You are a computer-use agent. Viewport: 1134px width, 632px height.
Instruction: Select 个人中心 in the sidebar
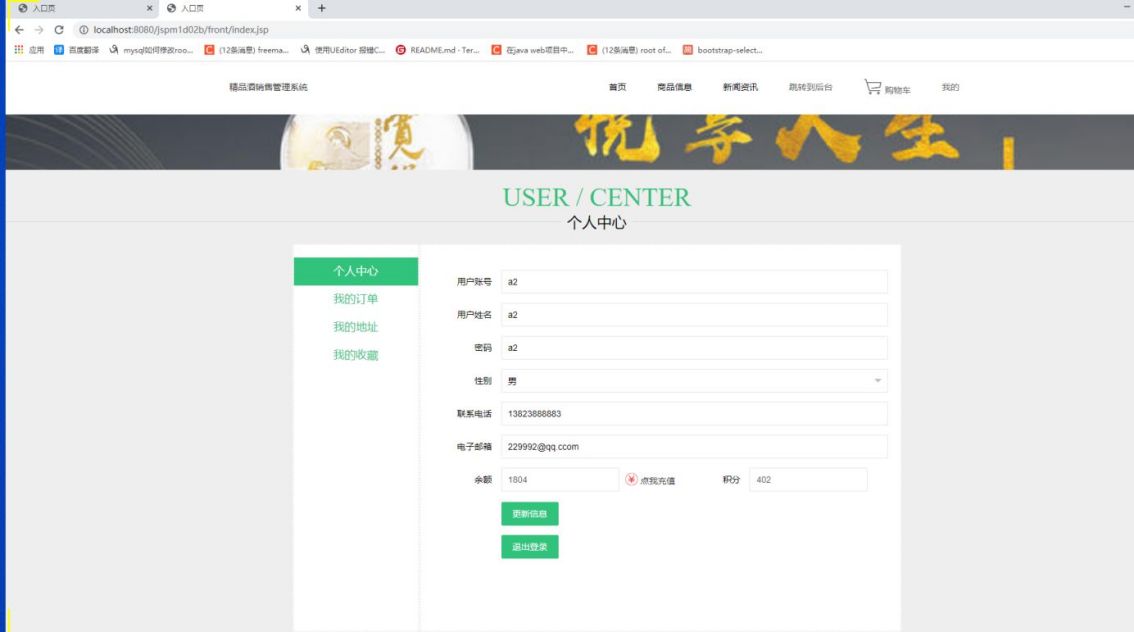point(356,271)
